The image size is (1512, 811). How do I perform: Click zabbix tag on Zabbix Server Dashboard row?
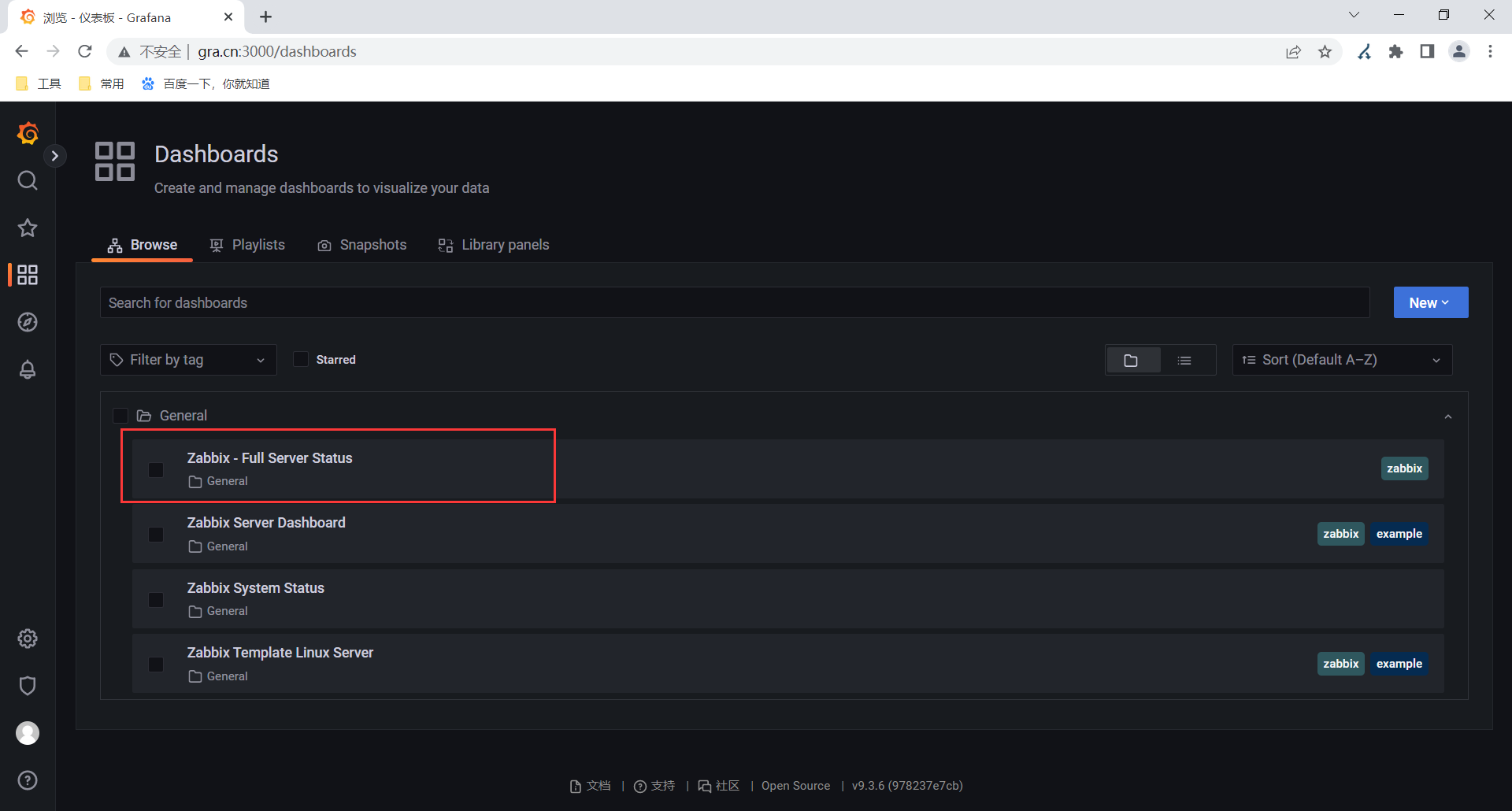1341,534
